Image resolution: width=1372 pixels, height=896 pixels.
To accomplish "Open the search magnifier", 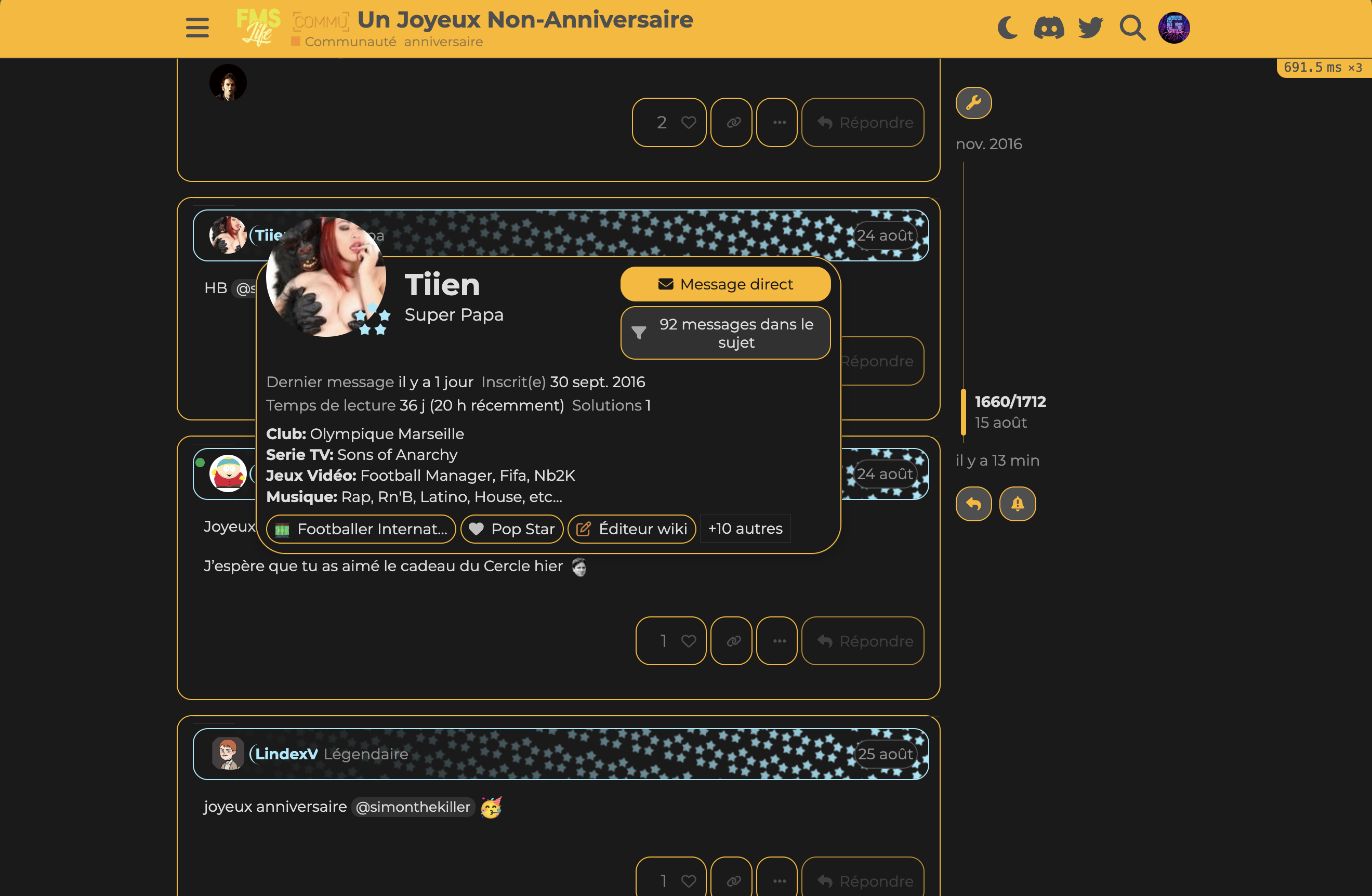I will 1132,27.
